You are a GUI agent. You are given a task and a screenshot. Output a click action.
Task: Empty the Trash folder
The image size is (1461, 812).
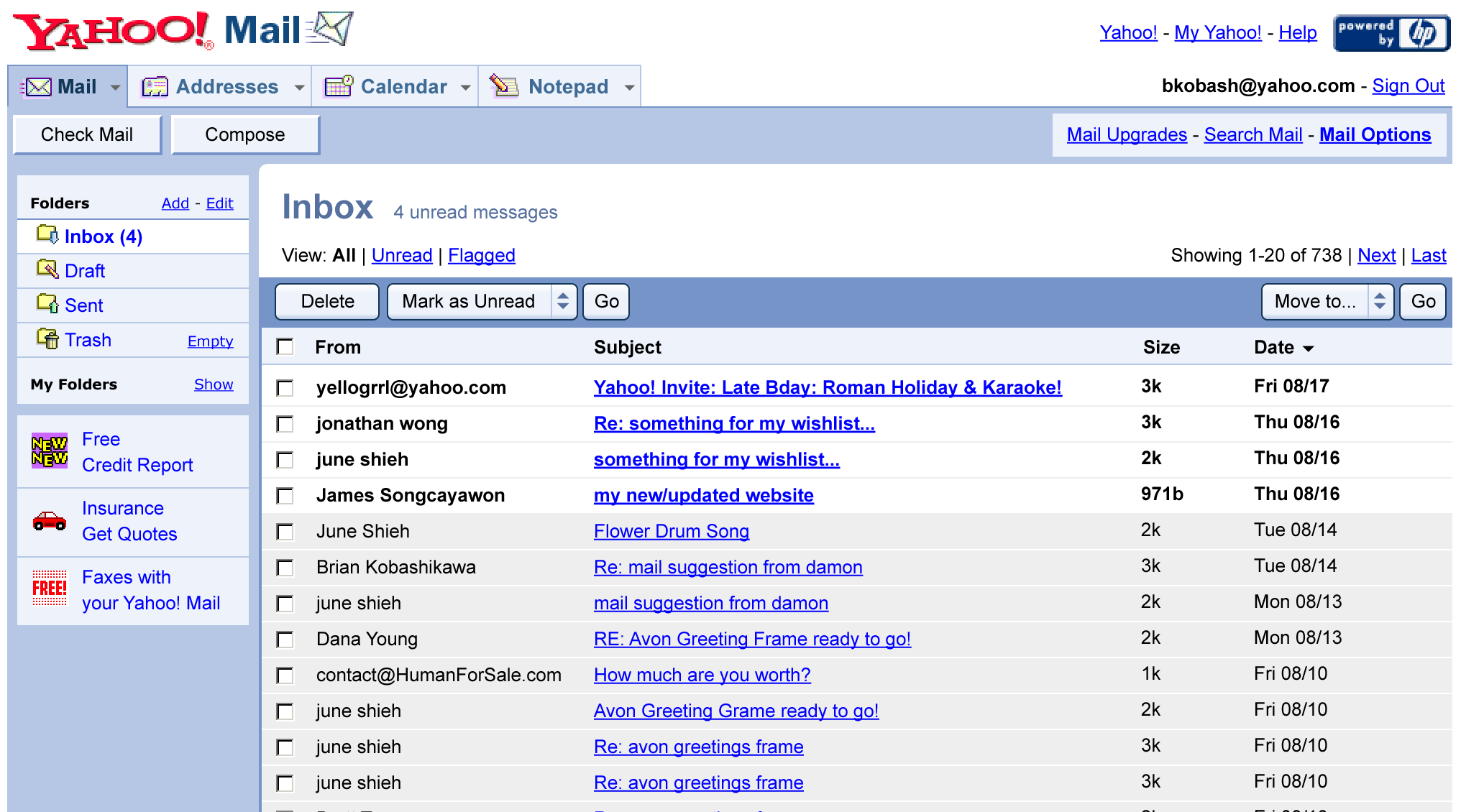[211, 341]
